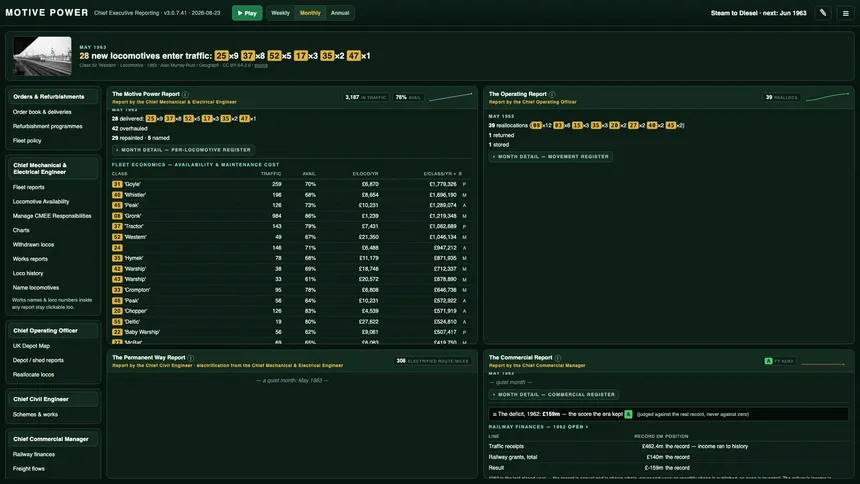Click class 42 badge in Warship row
The height and width of the screenshot is (484, 860).
(117, 269)
